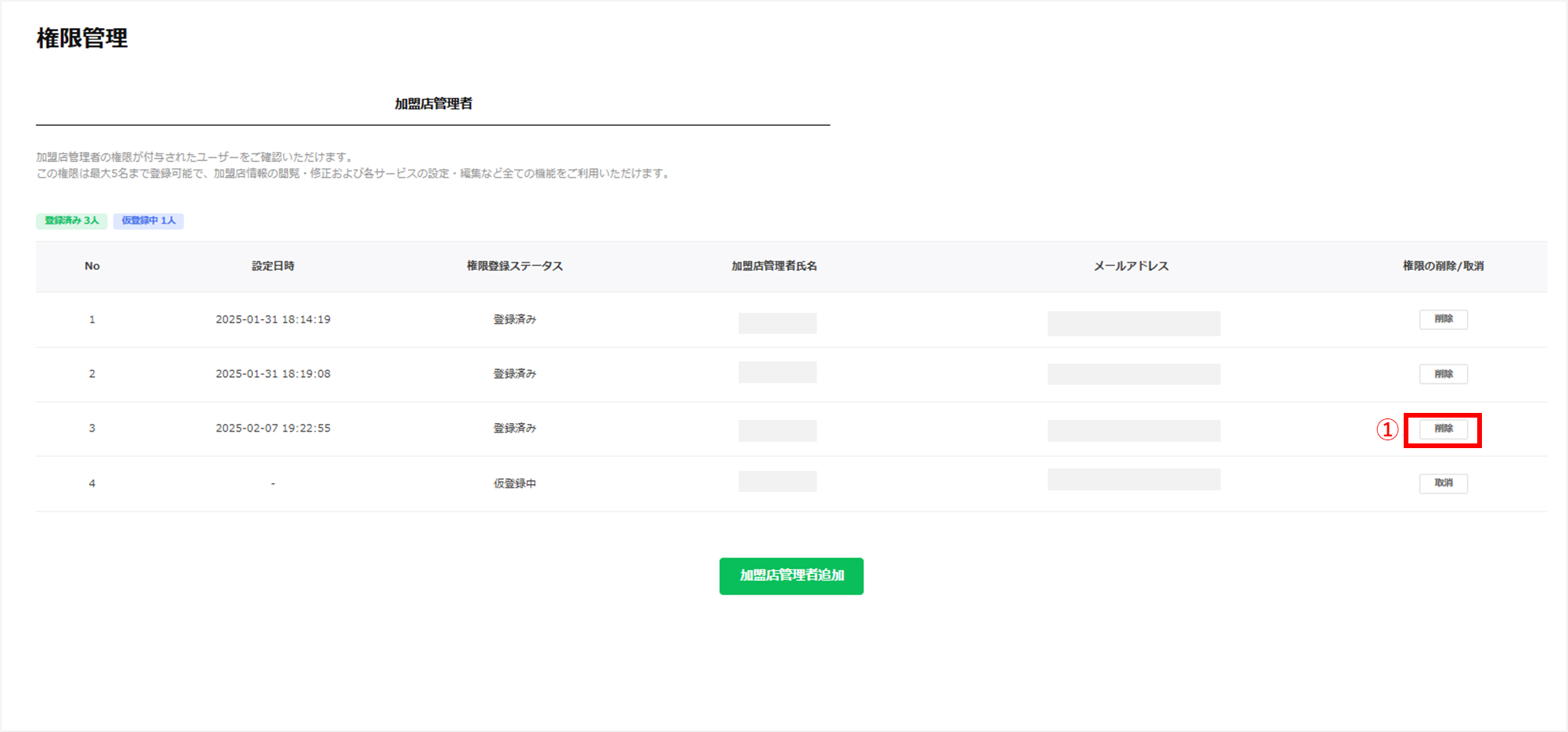
Task: Click the 2025-01-31 18:14:19 date cell
Action: coord(272,319)
